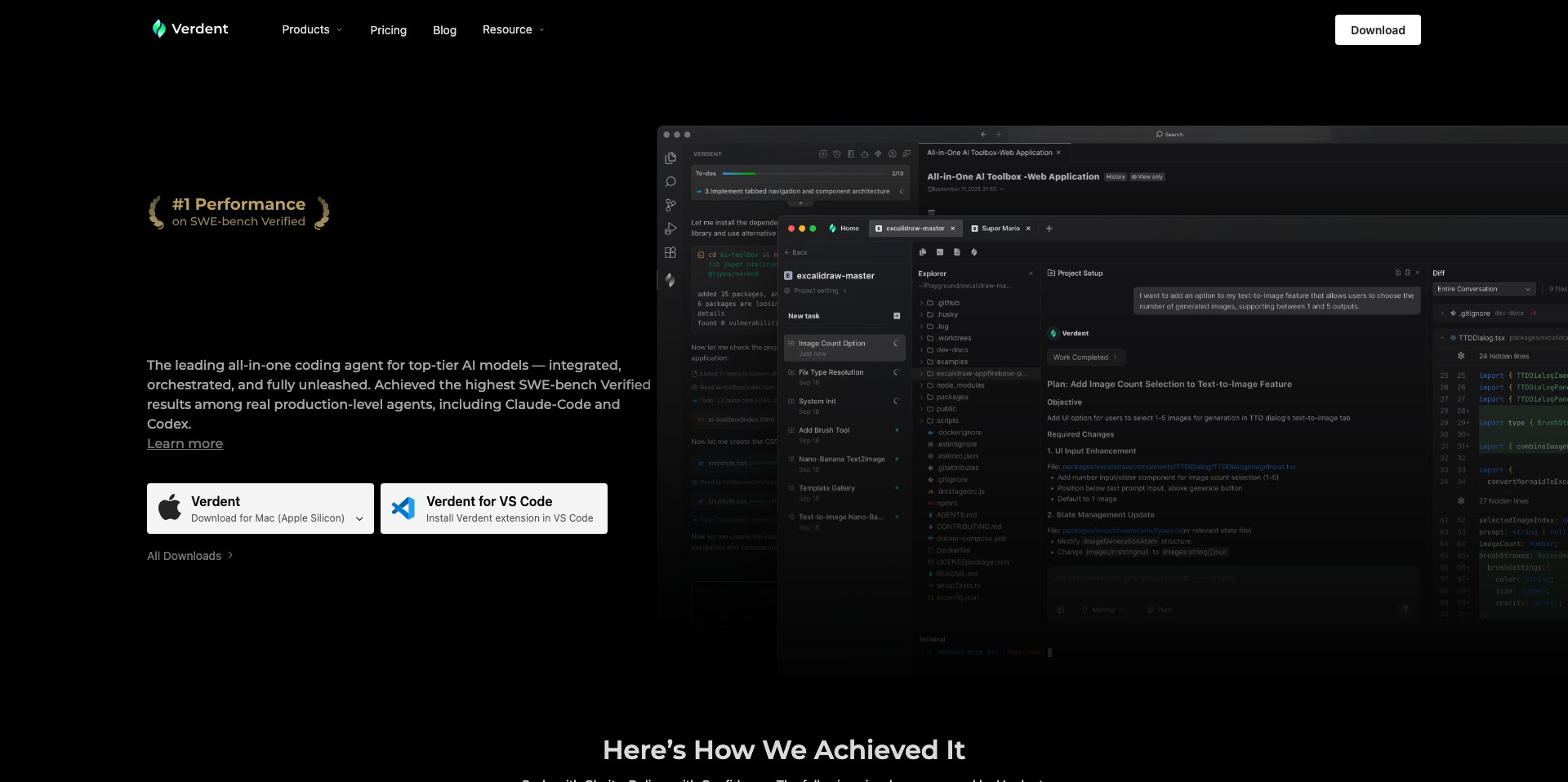Select the All-in-One AI Toolbox-Web Application tab
The width and height of the screenshot is (1568, 782).
994,153
